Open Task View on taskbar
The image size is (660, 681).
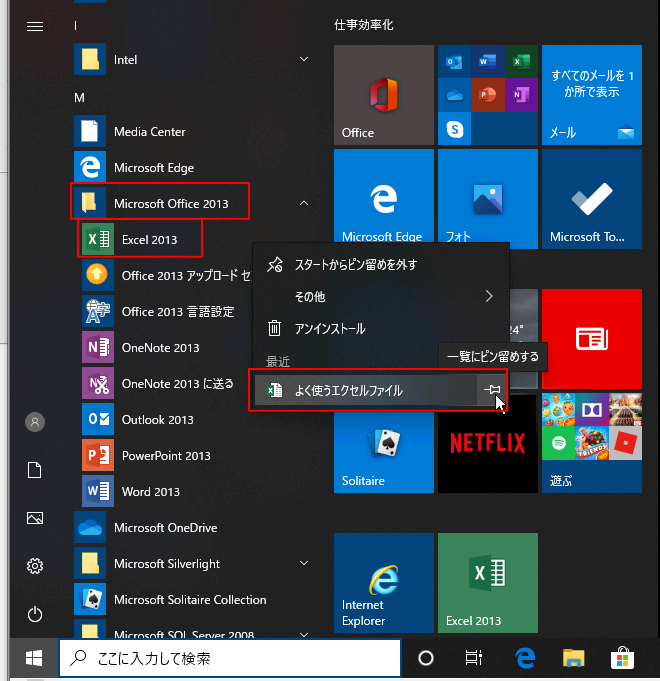pyautogui.click(x=473, y=658)
